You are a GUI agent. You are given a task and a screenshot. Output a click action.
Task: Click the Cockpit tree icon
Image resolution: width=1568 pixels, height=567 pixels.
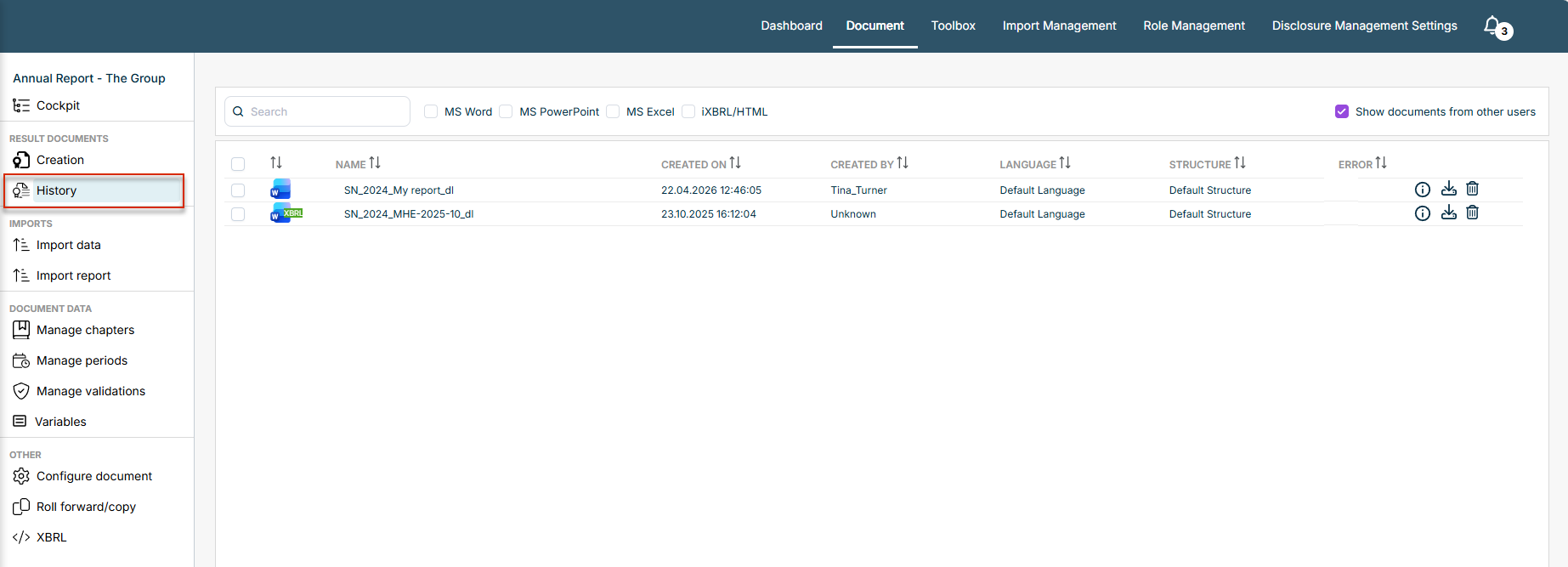point(21,105)
